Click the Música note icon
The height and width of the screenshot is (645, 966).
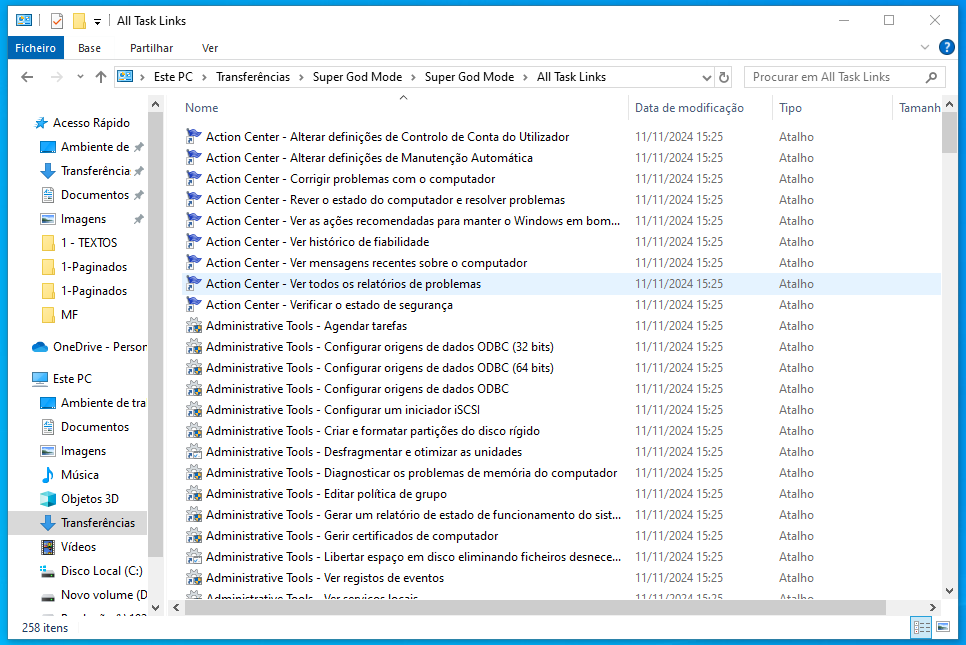(47, 474)
